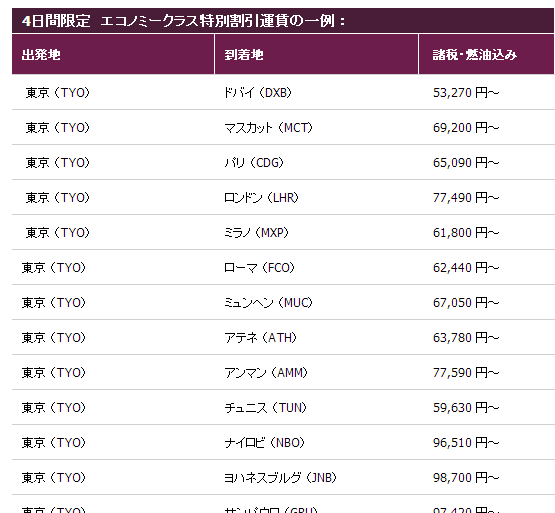Select the ロンドン (LHR) destination
The height and width of the screenshot is (513, 555).
261,198
